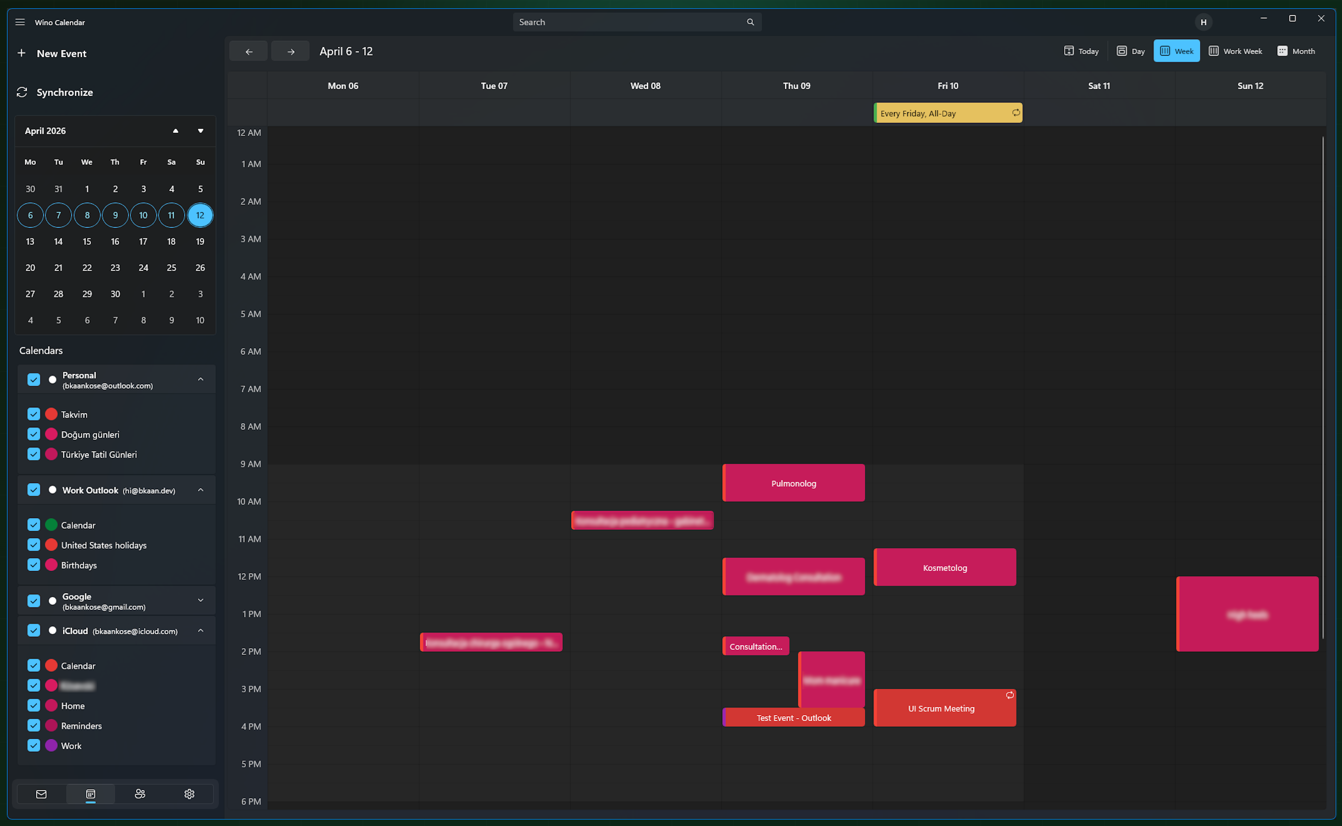
Task: Collapse the iCloud account calendar group
Action: pyautogui.click(x=201, y=631)
